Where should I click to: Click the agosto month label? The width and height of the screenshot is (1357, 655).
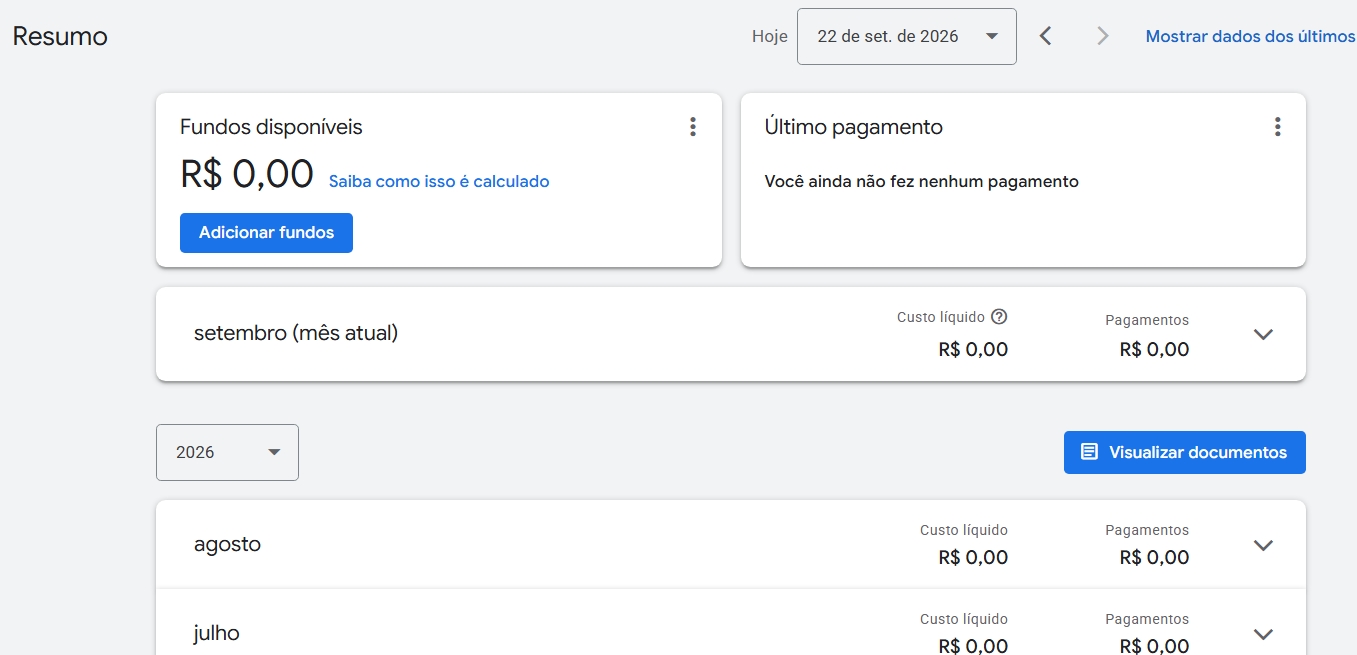(227, 545)
